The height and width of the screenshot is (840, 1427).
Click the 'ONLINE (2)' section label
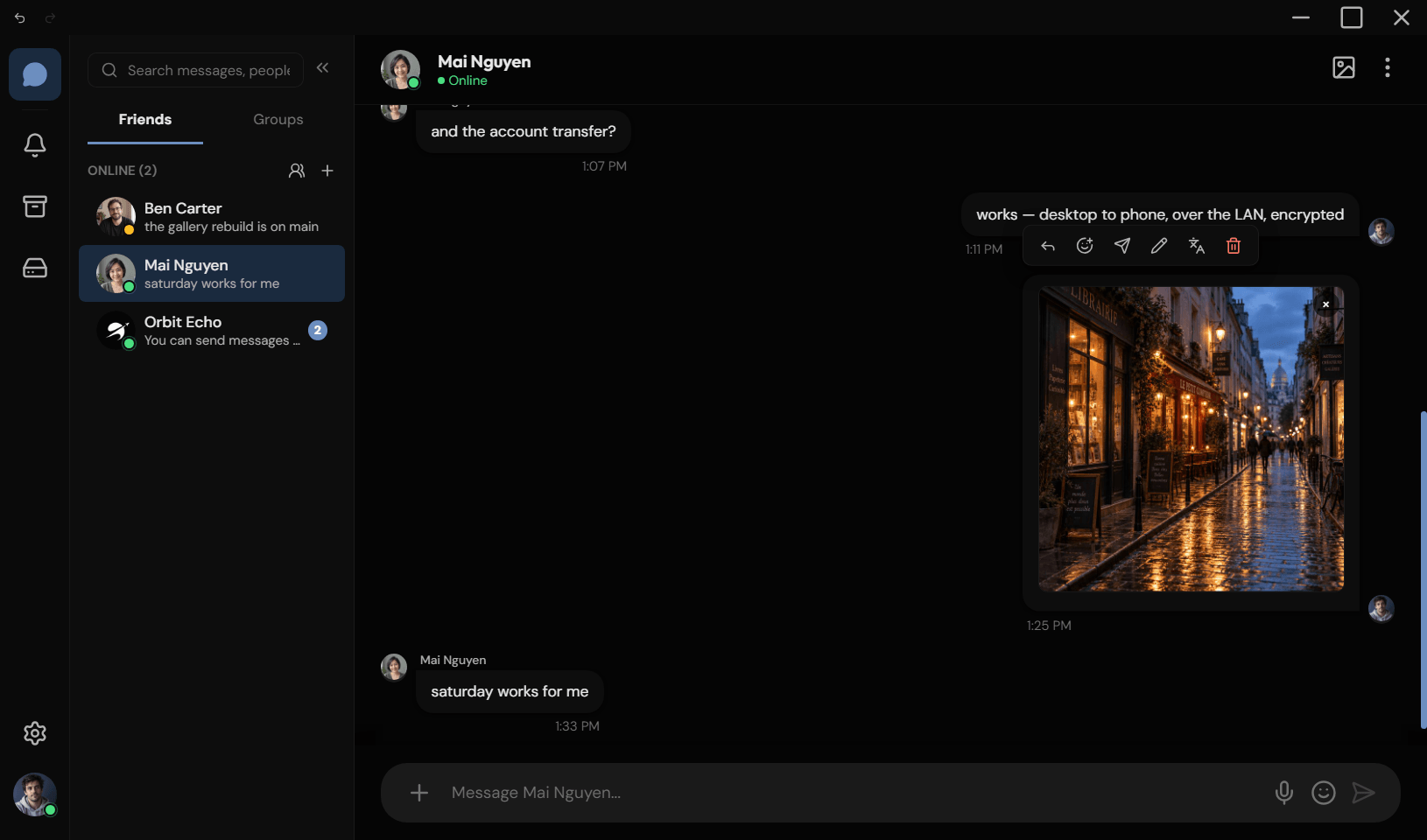[123, 171]
